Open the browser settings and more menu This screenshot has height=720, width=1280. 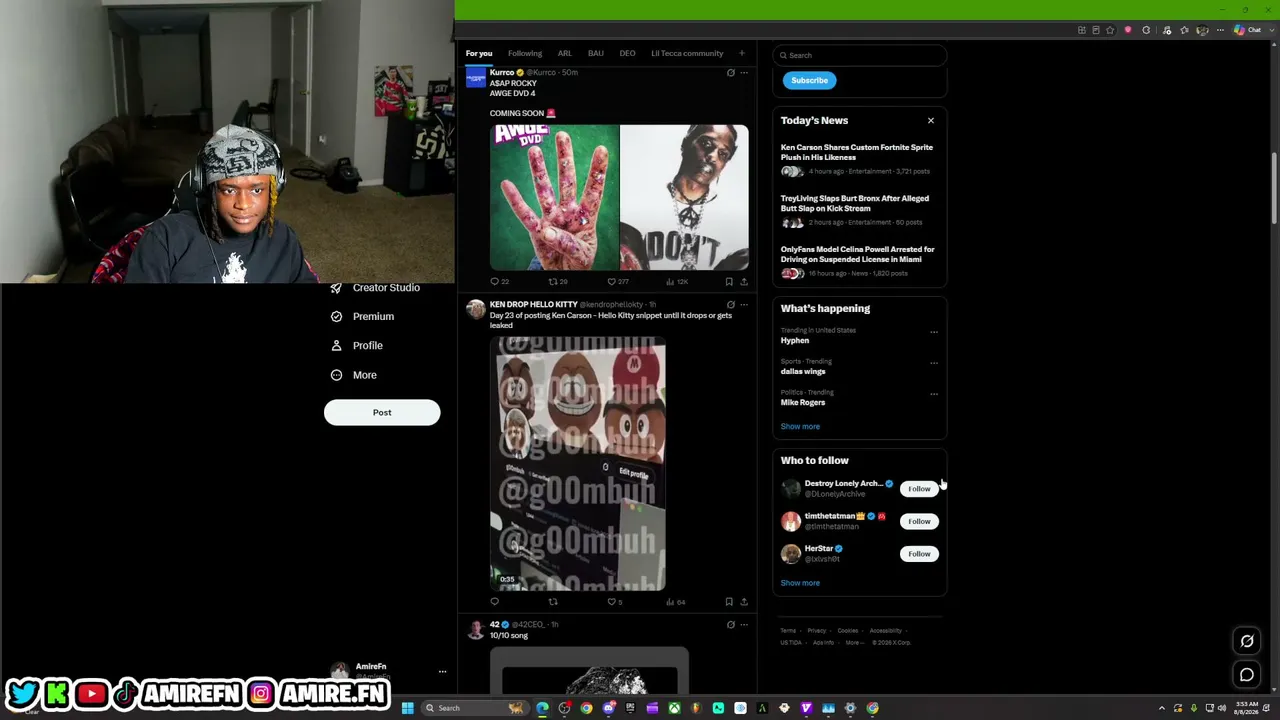tap(1220, 30)
